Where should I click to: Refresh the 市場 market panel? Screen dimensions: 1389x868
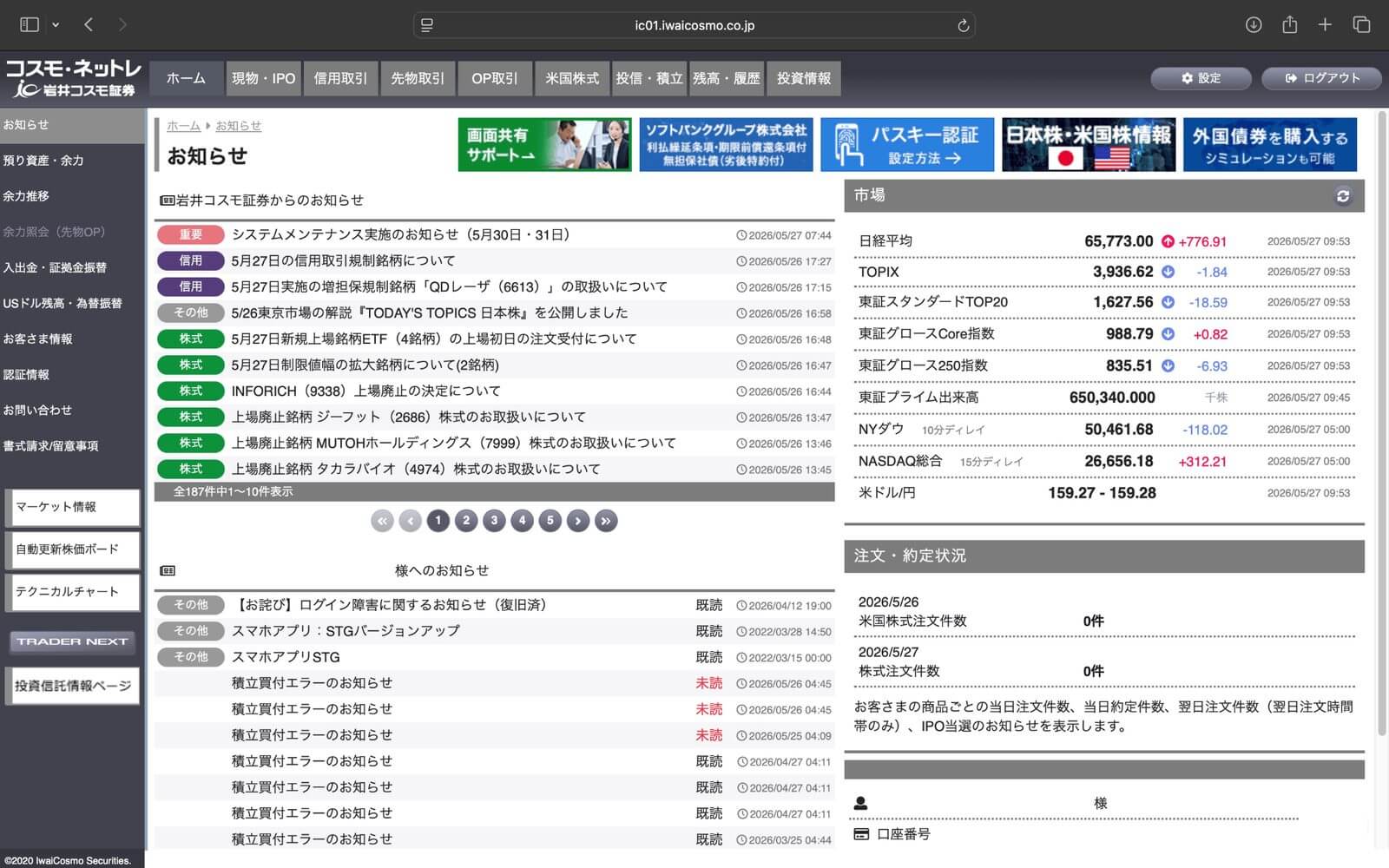[1343, 196]
